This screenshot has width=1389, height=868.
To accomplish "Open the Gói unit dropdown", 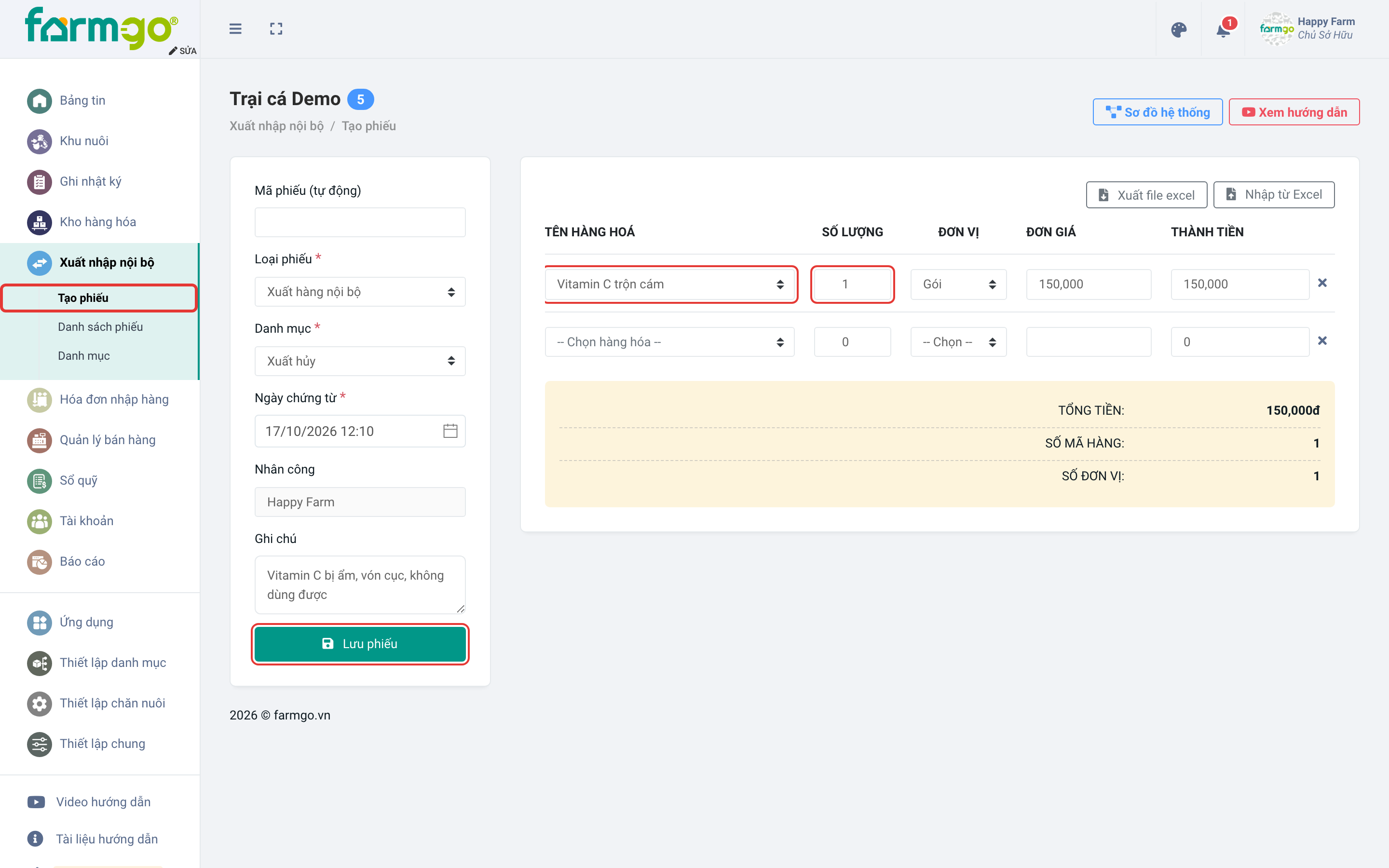I will click(958, 284).
